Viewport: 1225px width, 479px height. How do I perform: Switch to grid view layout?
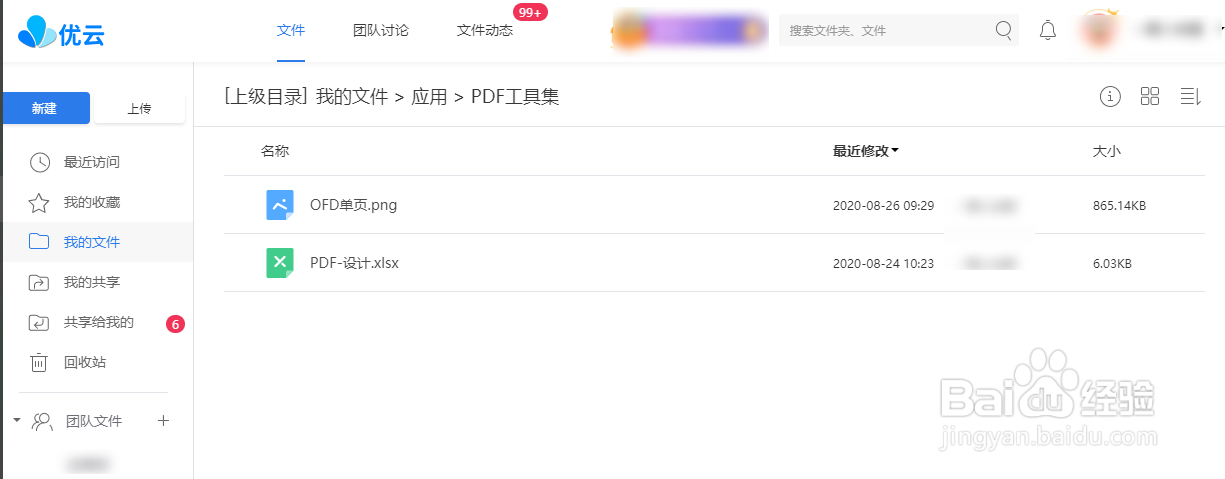(1150, 96)
